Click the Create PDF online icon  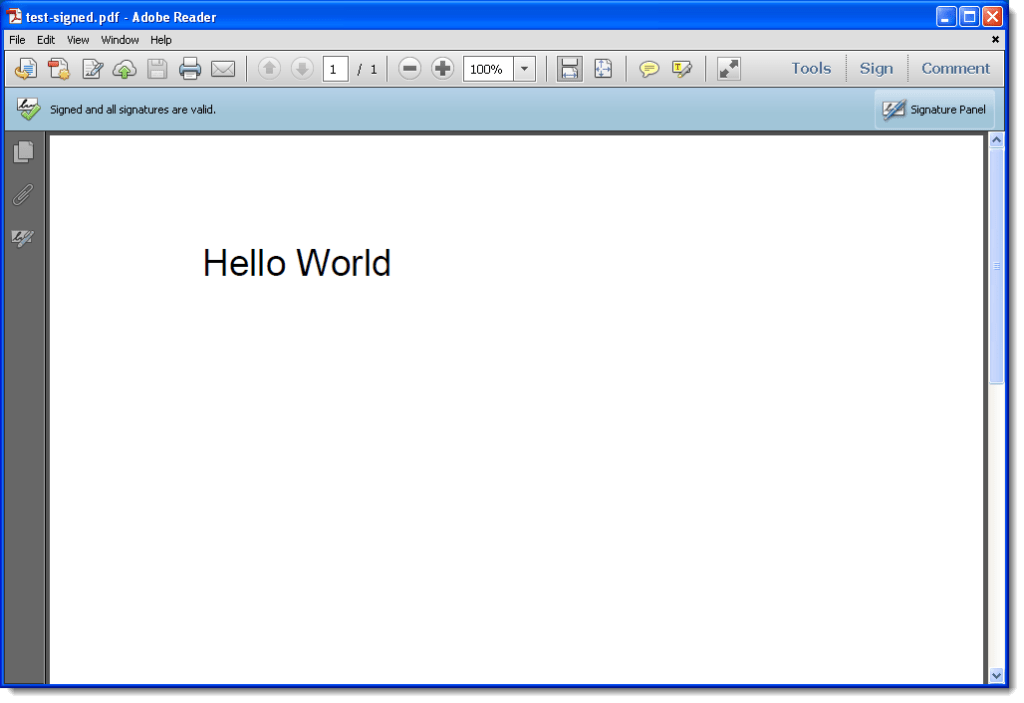pyautogui.click(x=59, y=69)
